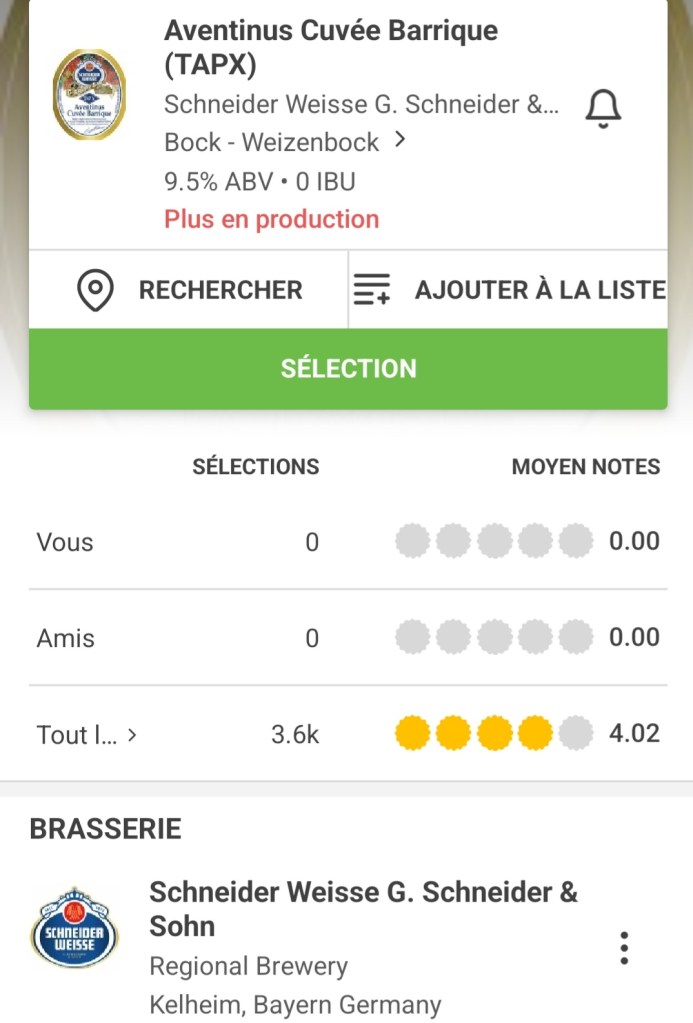The width and height of the screenshot is (693, 1023).
Task: Tap AJOUTER À LA LISTE
Action: click(x=540, y=290)
